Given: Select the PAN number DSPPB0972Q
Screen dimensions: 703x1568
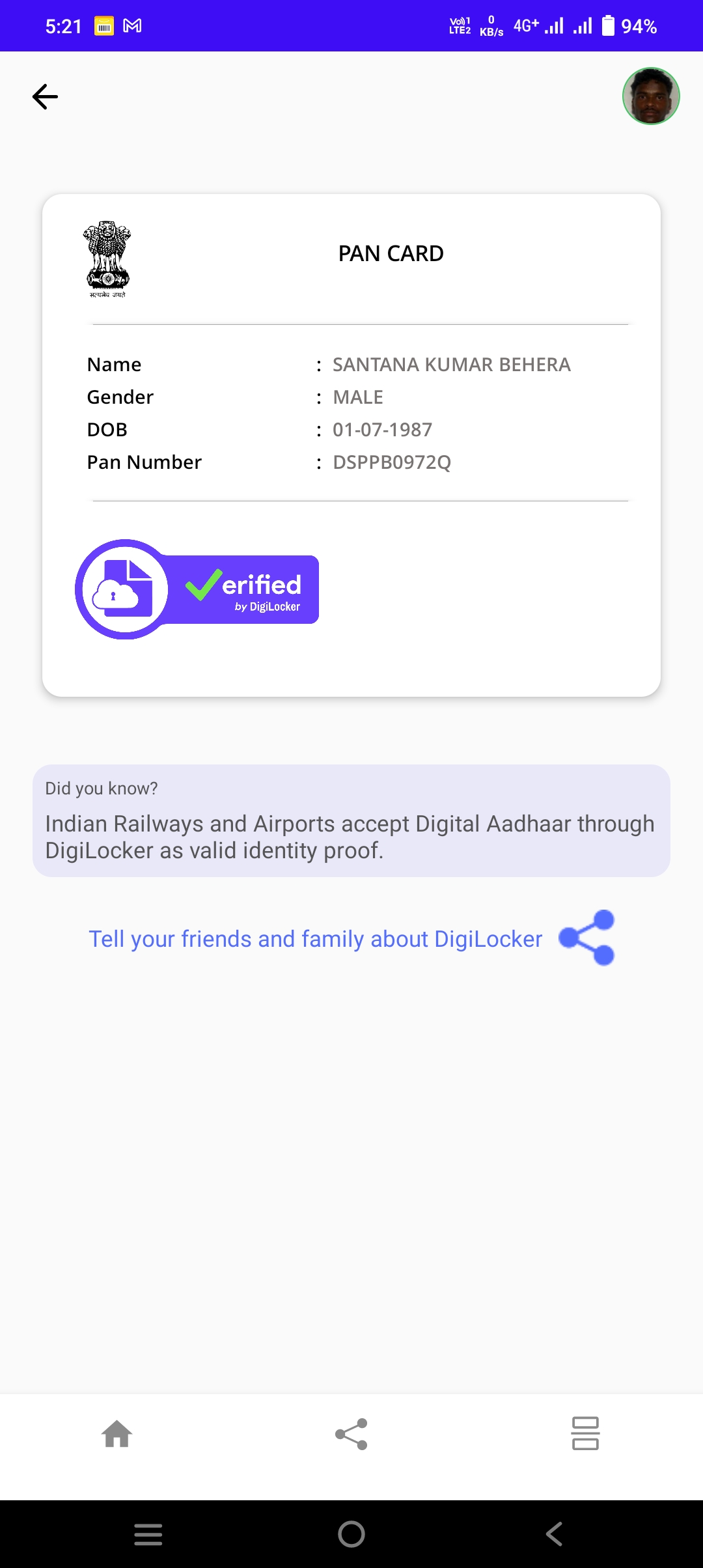Looking at the screenshot, I should (392, 462).
